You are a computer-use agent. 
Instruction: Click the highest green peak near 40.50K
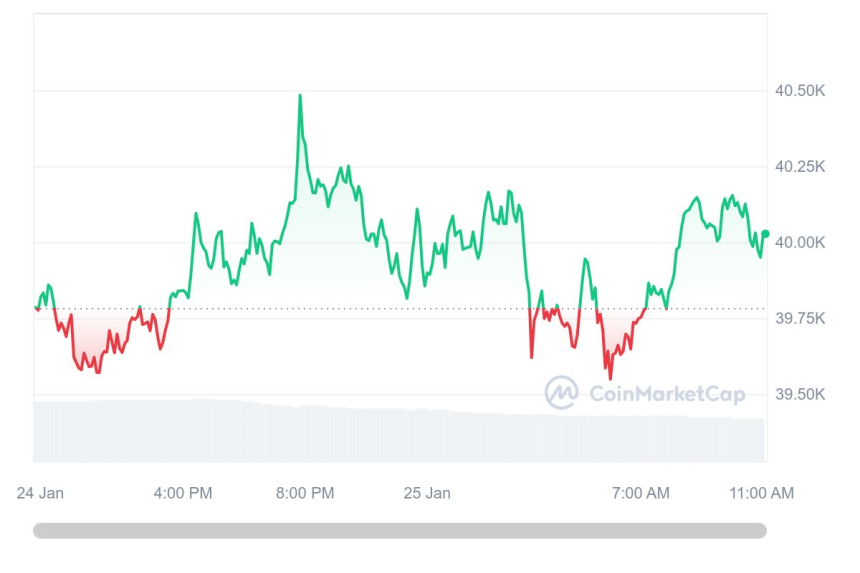[x=300, y=96]
